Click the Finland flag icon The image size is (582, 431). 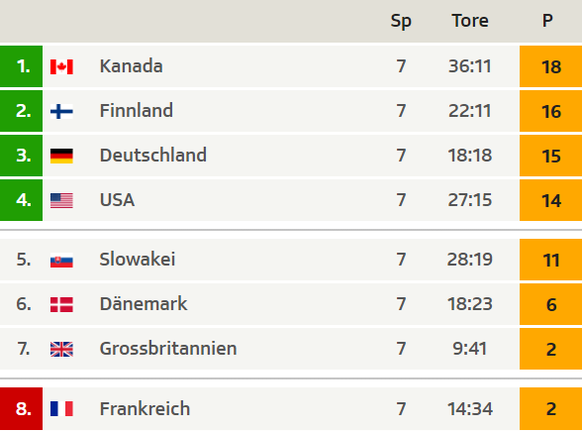point(62,111)
